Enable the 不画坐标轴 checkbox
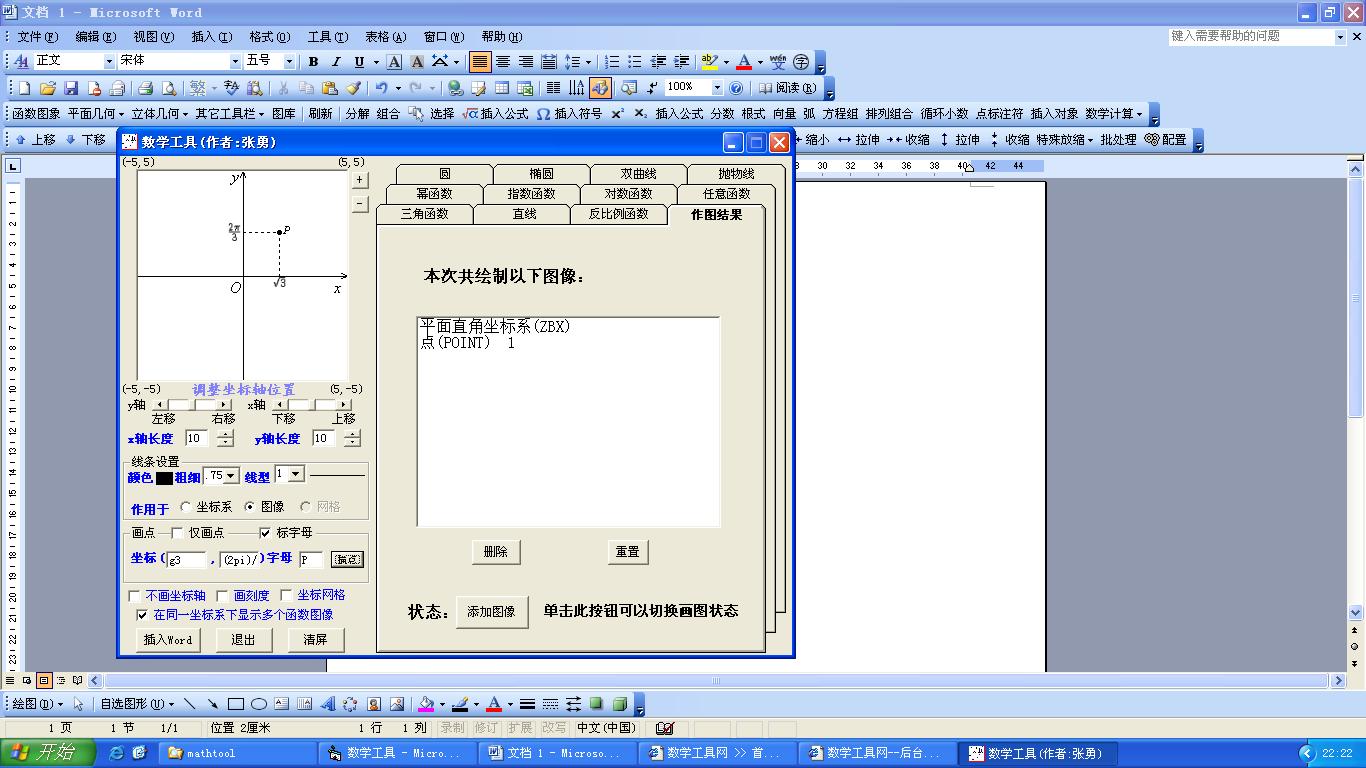 (134, 596)
